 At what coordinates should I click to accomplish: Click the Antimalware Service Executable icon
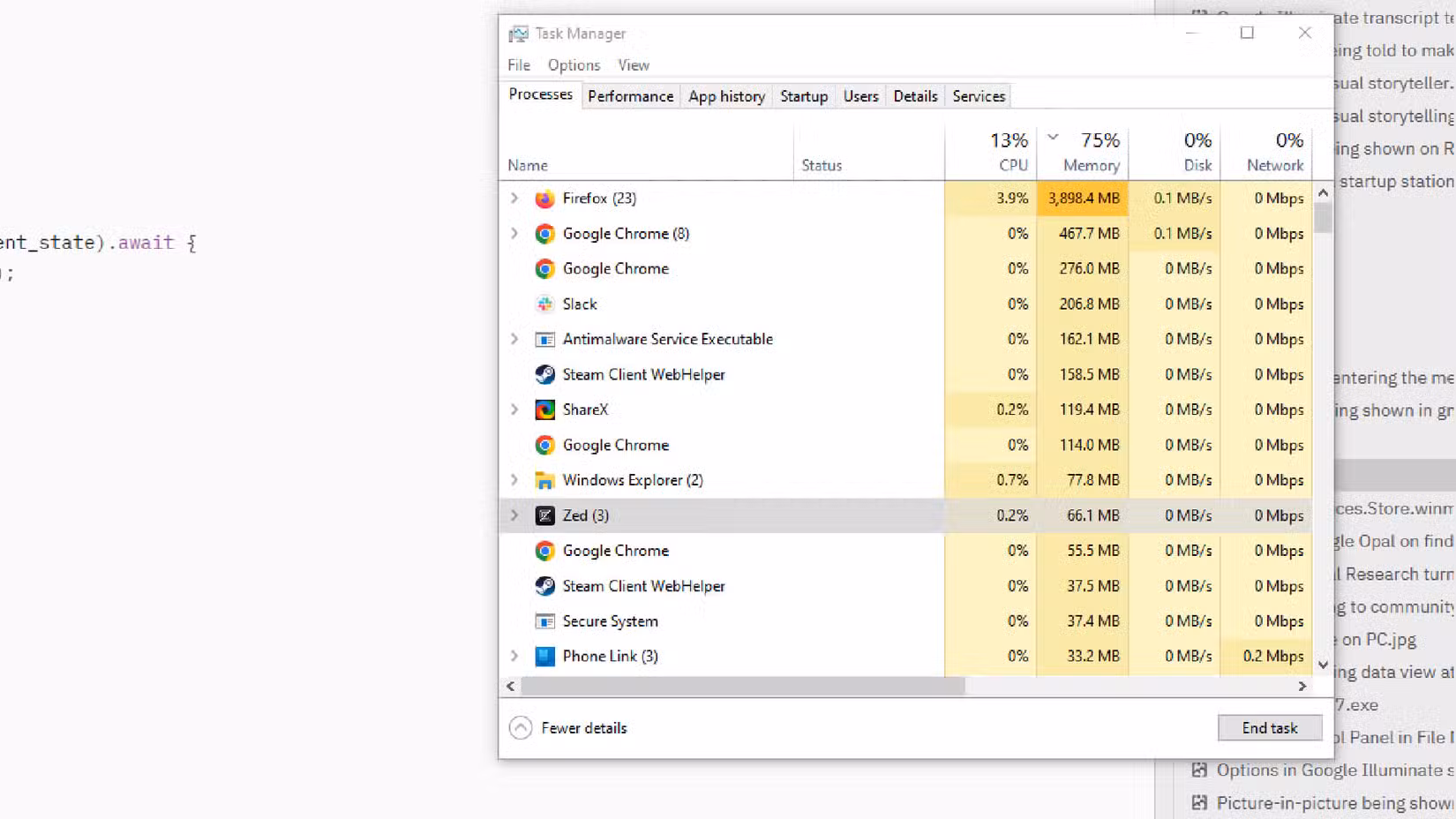(544, 340)
